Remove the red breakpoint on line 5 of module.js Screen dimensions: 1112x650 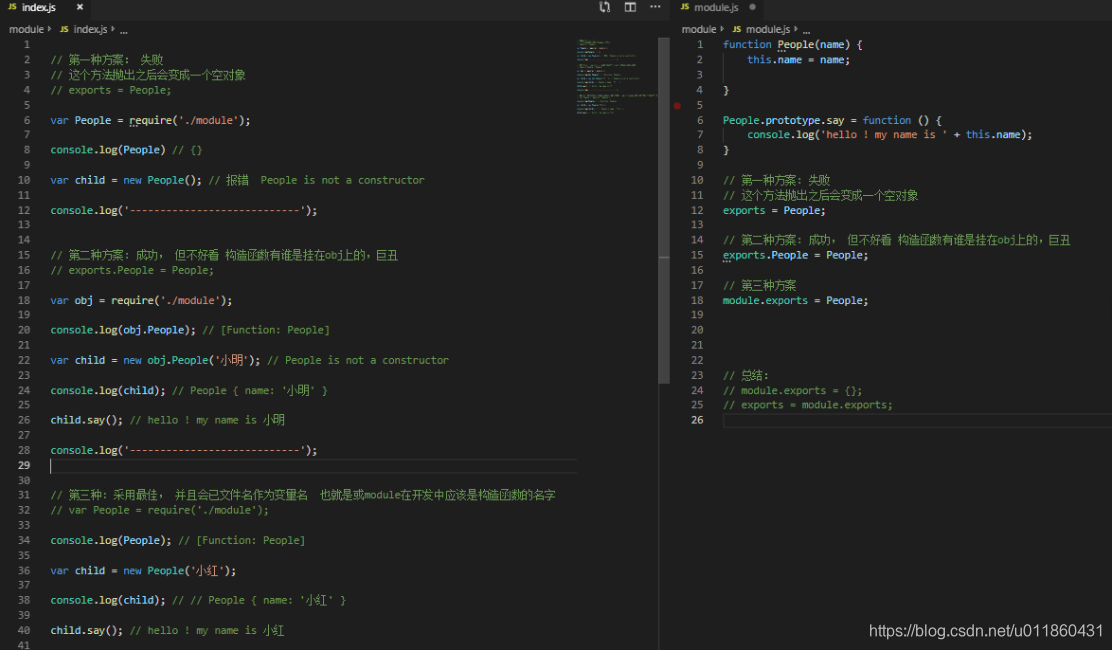pos(677,106)
